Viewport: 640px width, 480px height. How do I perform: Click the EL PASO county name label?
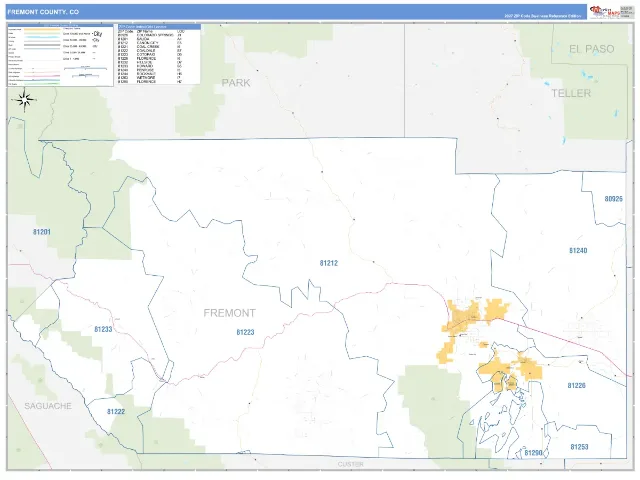[591, 49]
